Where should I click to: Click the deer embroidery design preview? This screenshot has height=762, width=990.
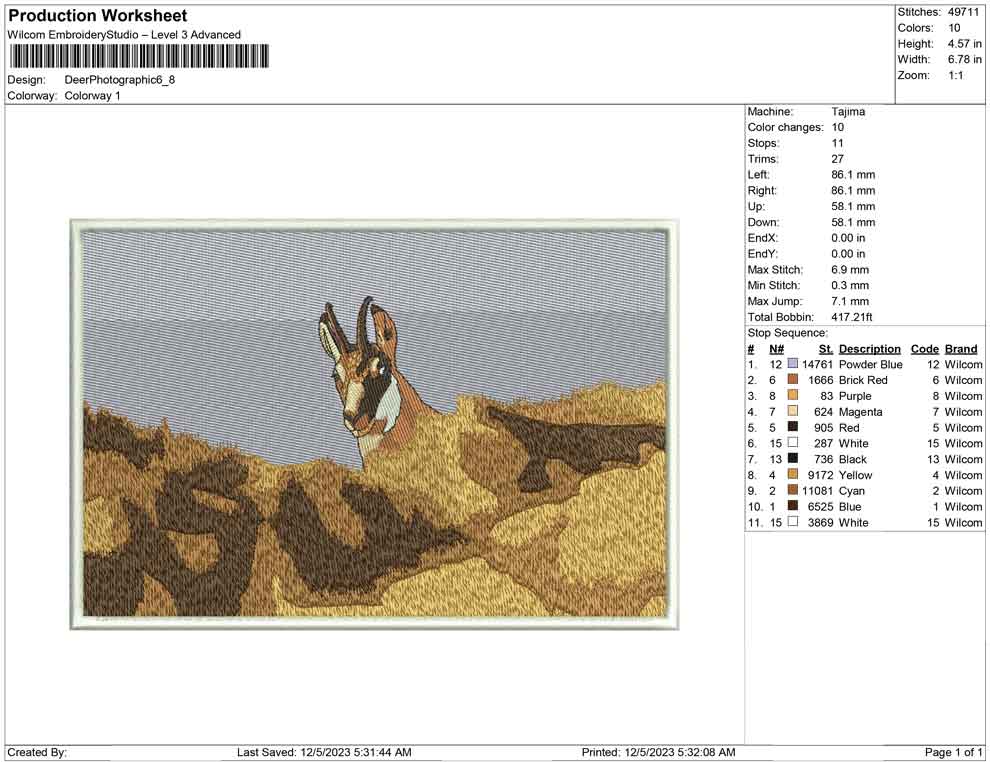374,424
